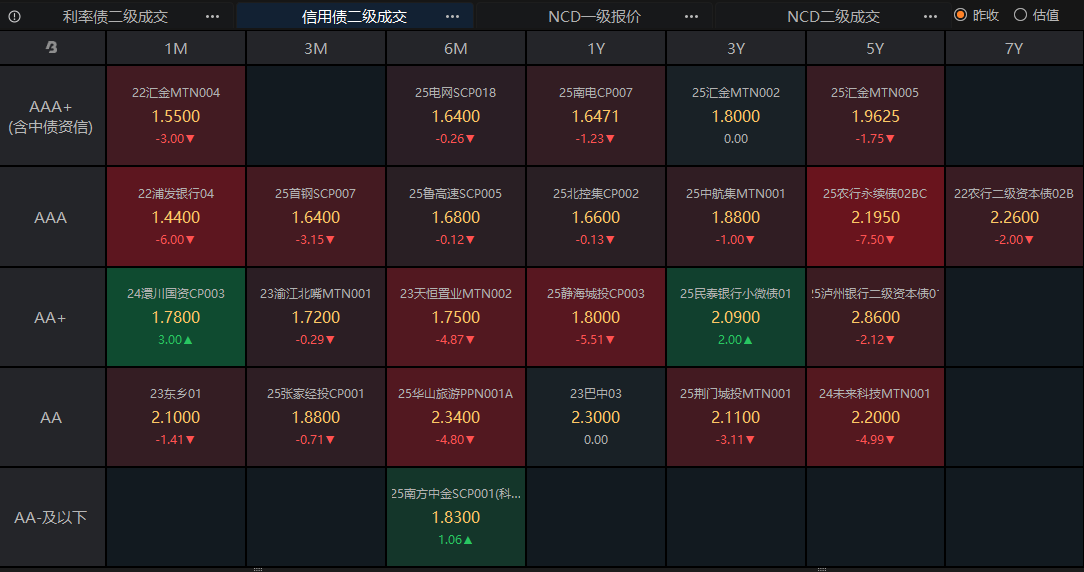
Task: Open the three-dot menu beside NCD一级报价
Action: (692, 16)
